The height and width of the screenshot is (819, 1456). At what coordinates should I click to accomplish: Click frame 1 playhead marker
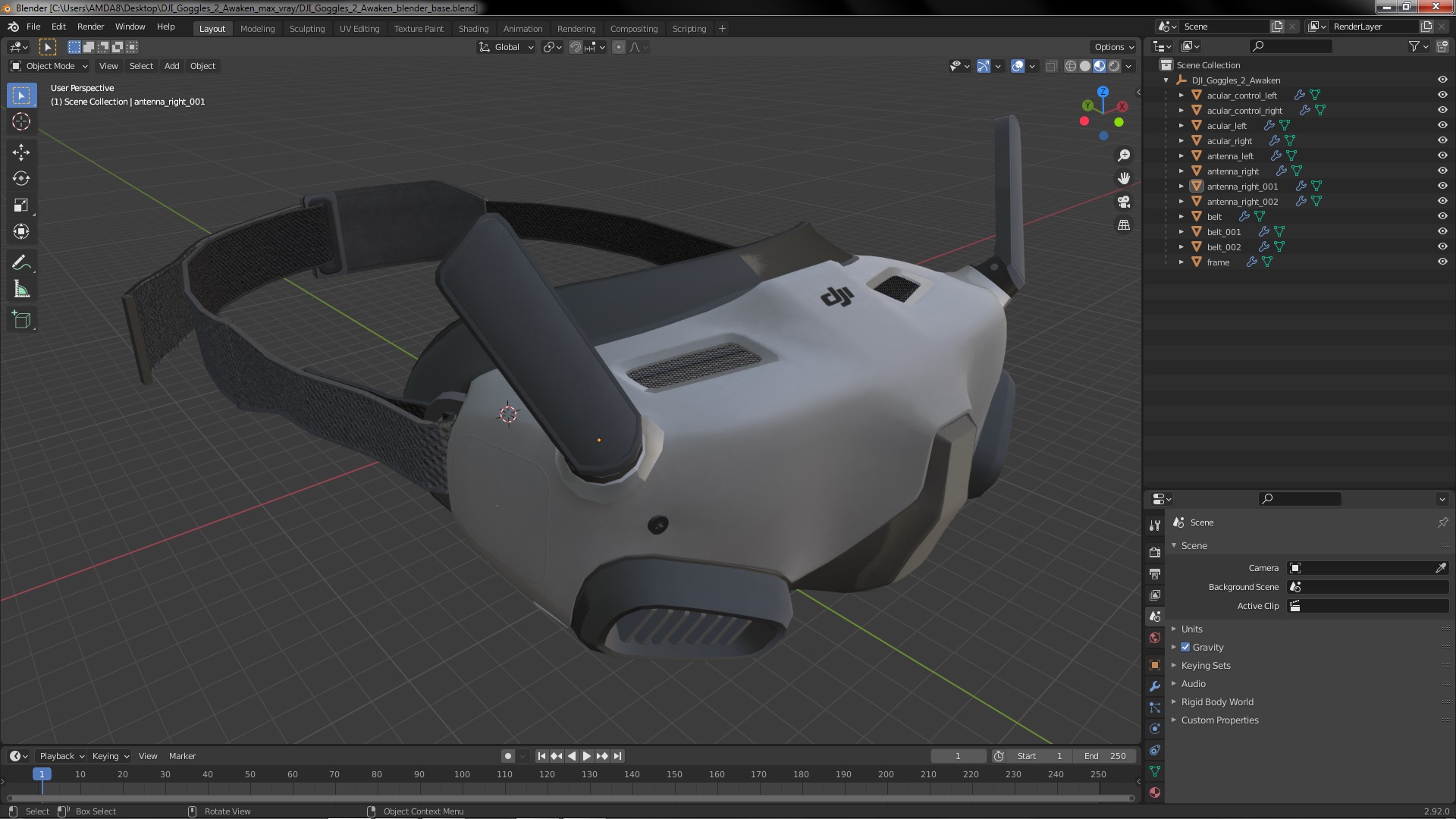(x=42, y=774)
